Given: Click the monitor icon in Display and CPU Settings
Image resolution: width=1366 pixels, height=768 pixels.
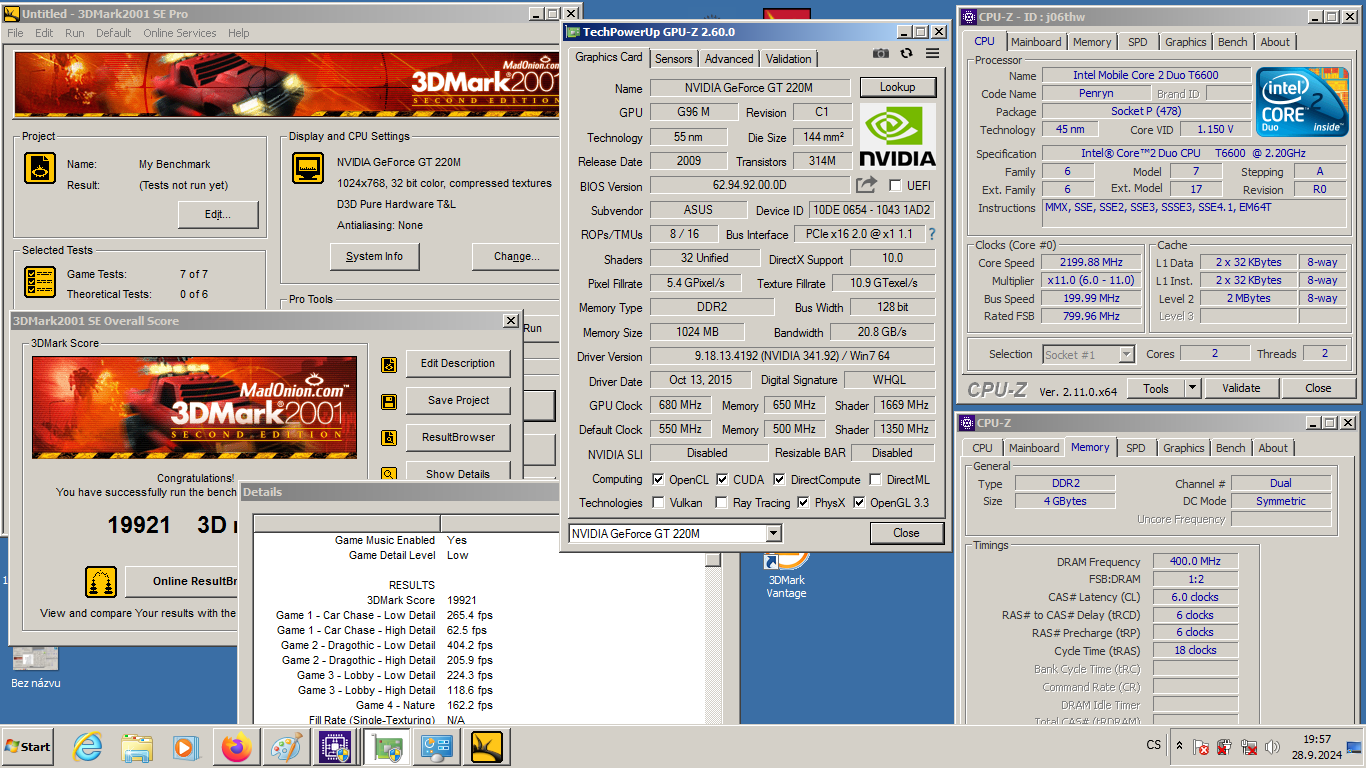Looking at the screenshot, I should coord(308,168).
